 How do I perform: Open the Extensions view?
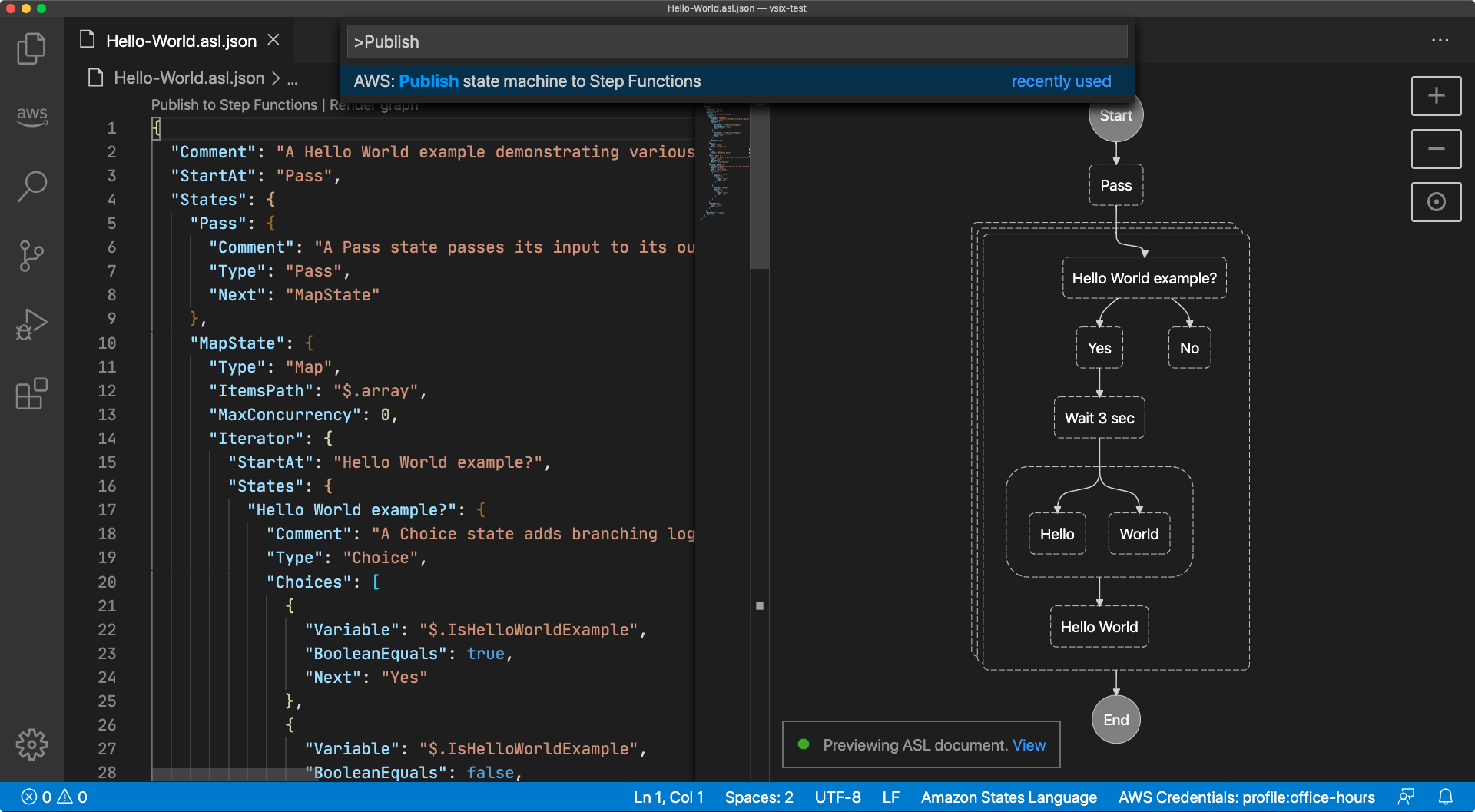(31, 394)
